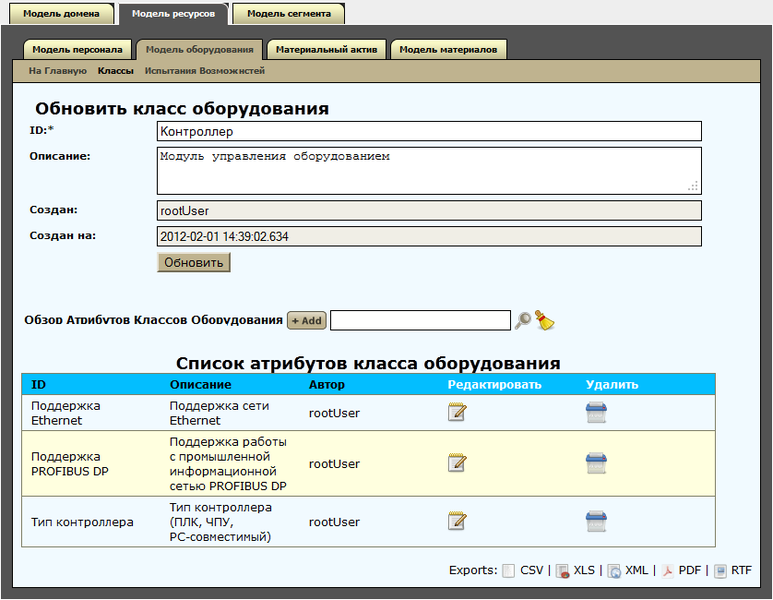Viewport: 773px width, 600px height.
Task: Click the XML export icon
Action: (x=614, y=571)
